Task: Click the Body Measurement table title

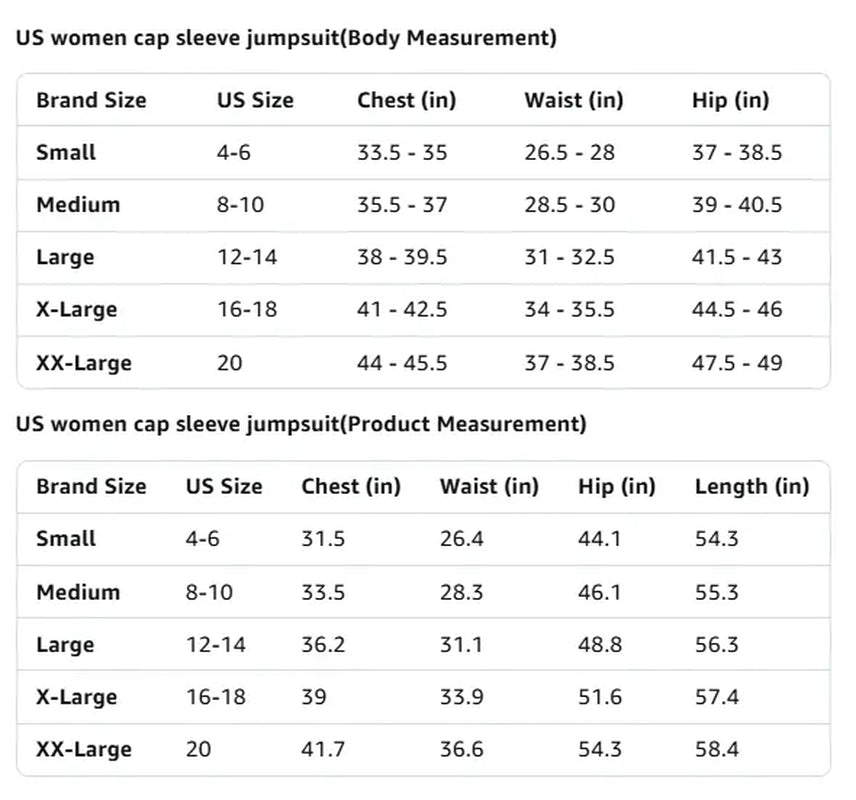Action: (286, 38)
